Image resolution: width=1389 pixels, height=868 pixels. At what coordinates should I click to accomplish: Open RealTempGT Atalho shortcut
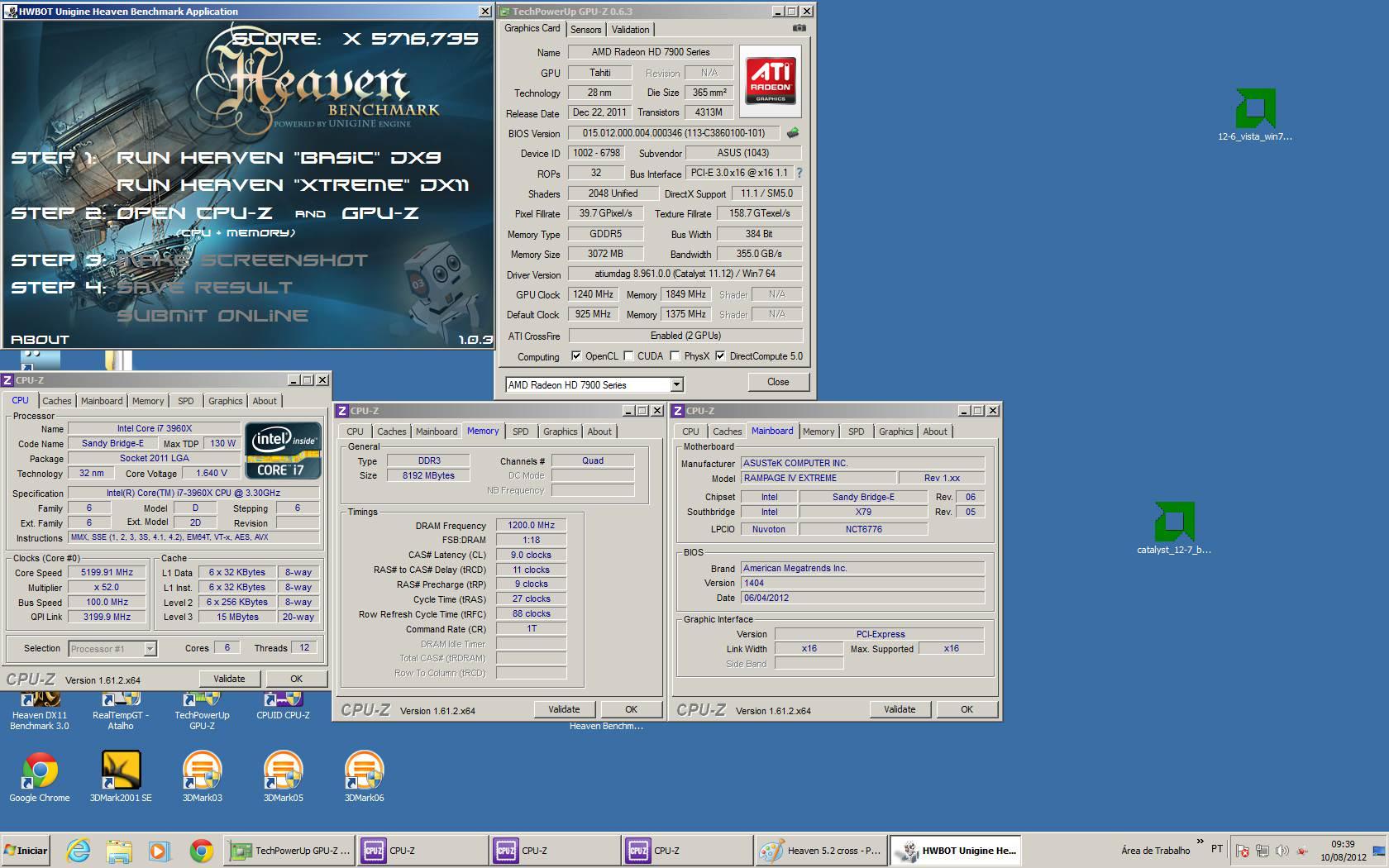(121, 712)
